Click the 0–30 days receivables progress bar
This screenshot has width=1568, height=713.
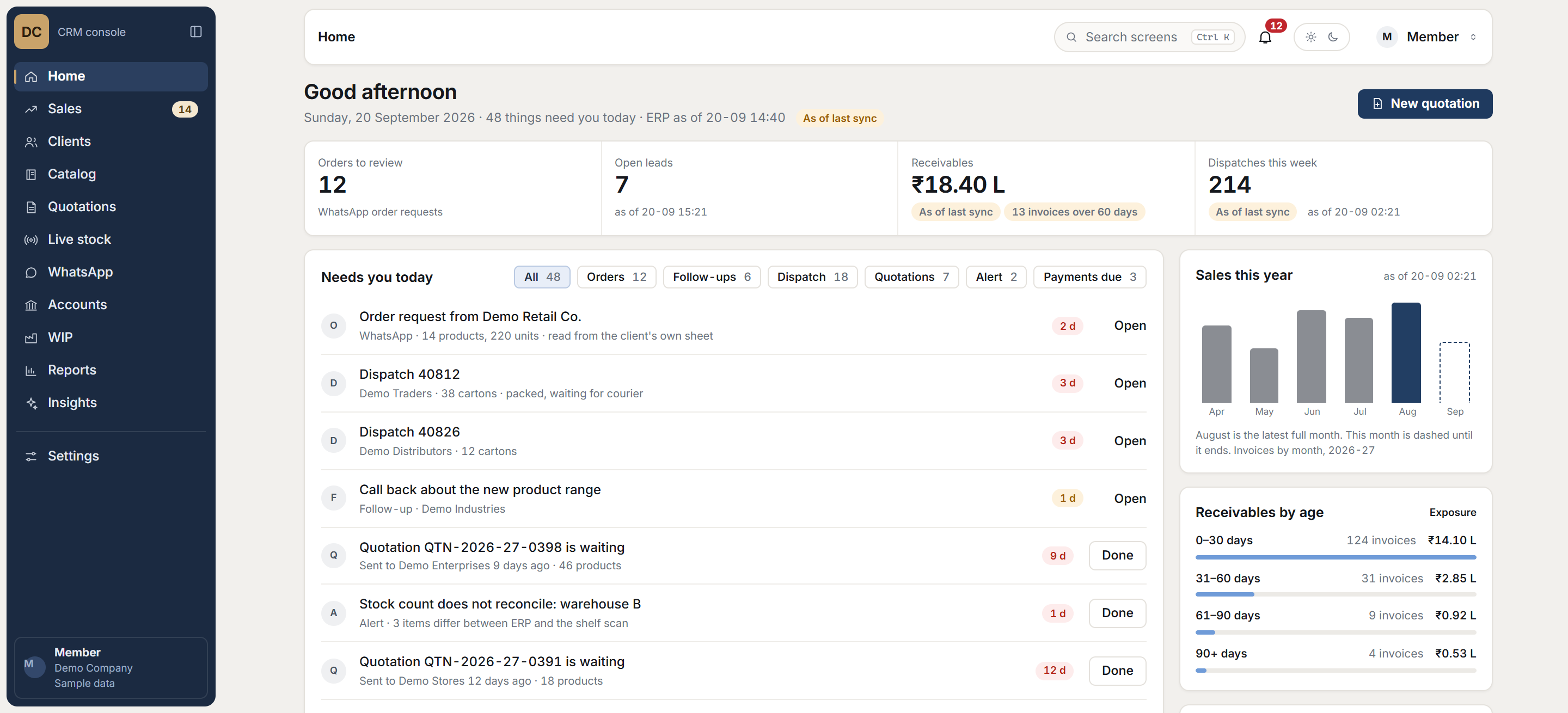click(1335, 557)
